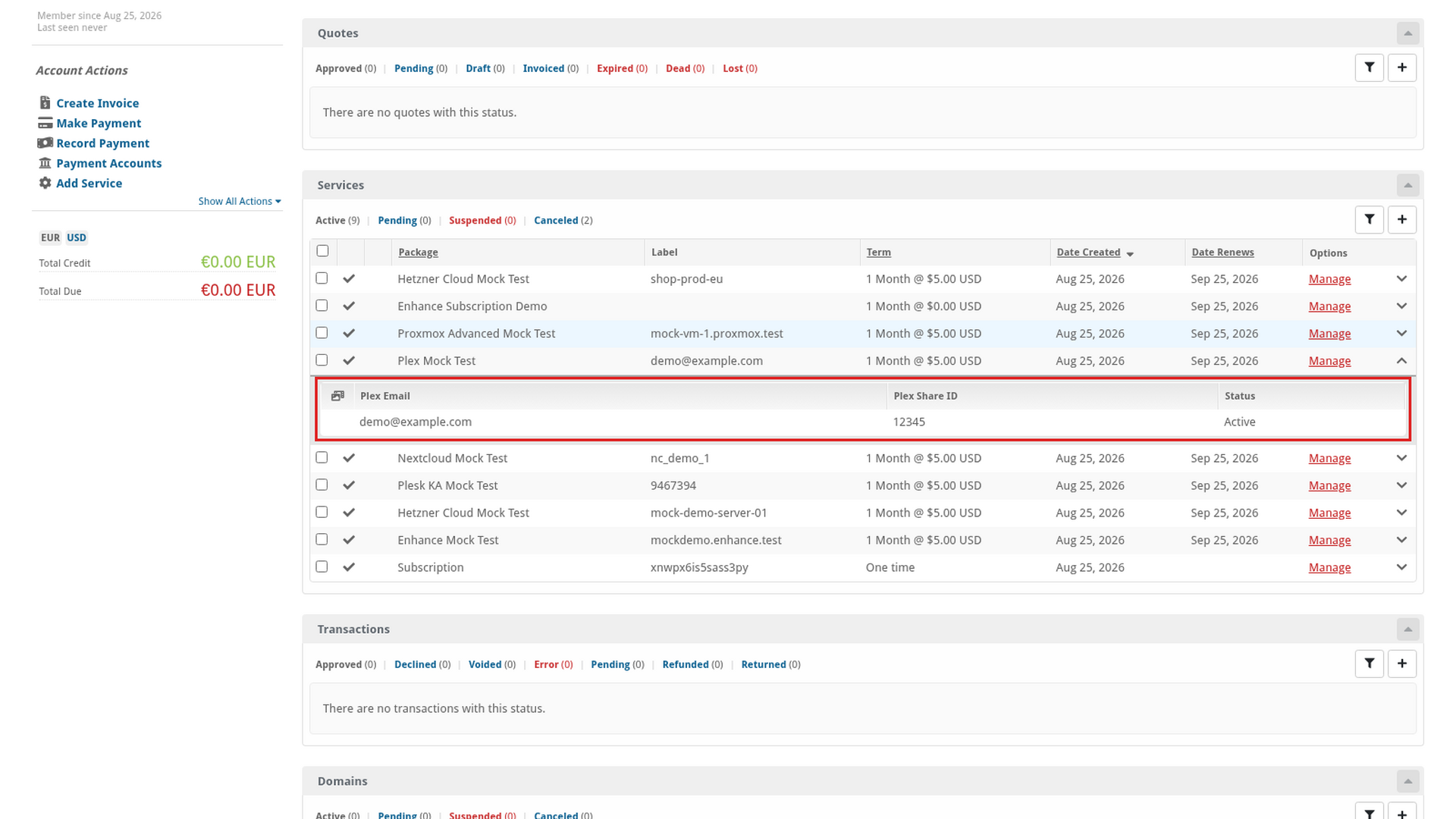This screenshot has width=1456, height=819.
Task: Collapse the Quotes panel
Action: (x=1407, y=33)
